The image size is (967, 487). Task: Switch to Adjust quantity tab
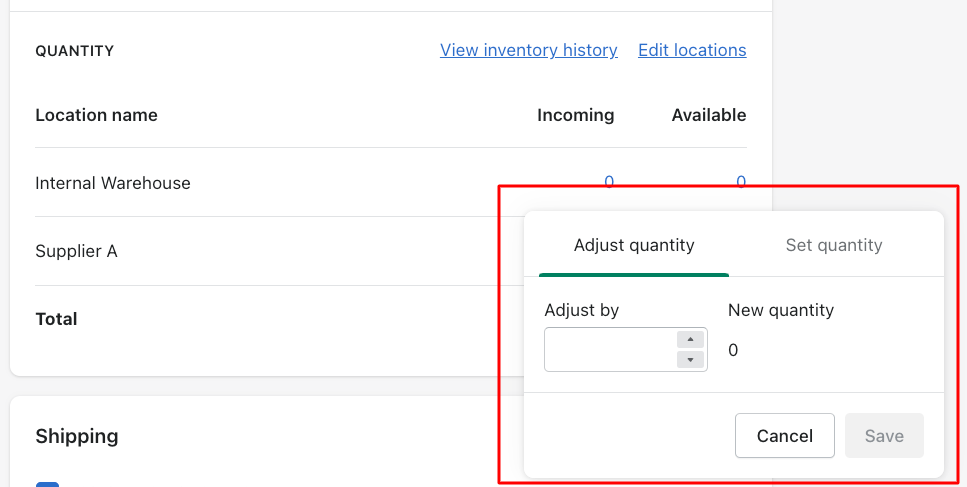(x=634, y=245)
